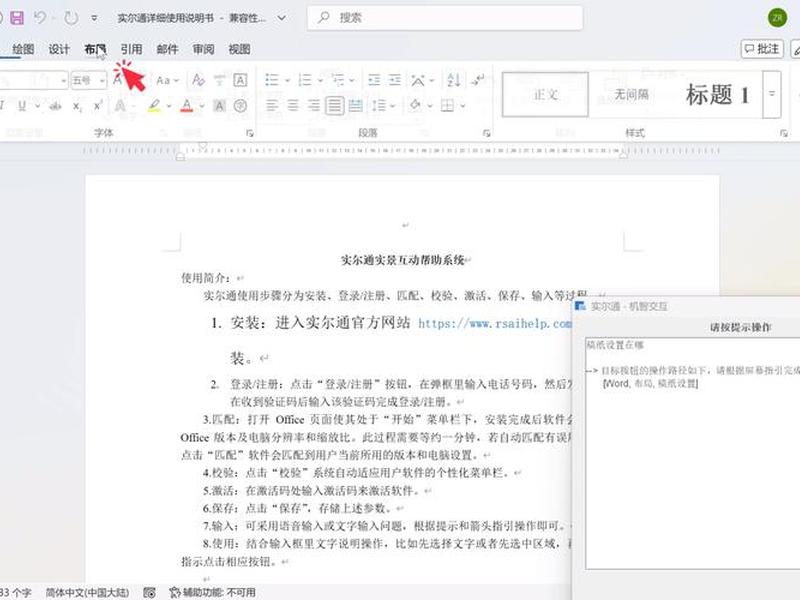Open the customize quick access toolbar arrow
The width and height of the screenshot is (800, 600).
pos(94,18)
